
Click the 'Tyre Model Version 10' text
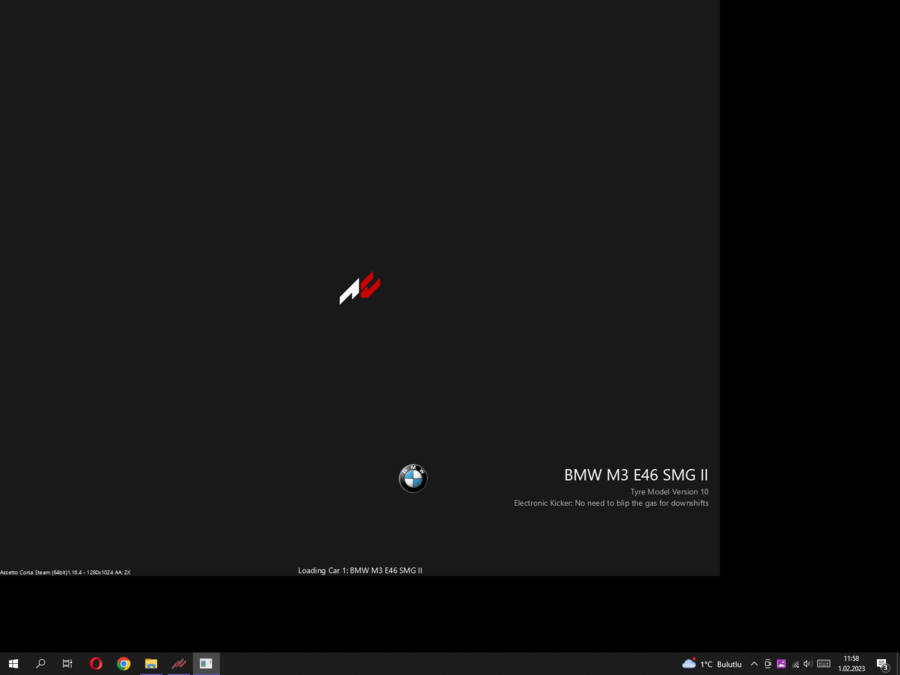[669, 492]
